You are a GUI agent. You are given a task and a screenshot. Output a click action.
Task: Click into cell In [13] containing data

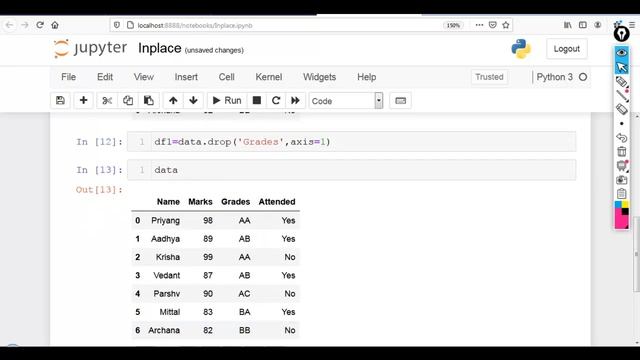point(363,170)
